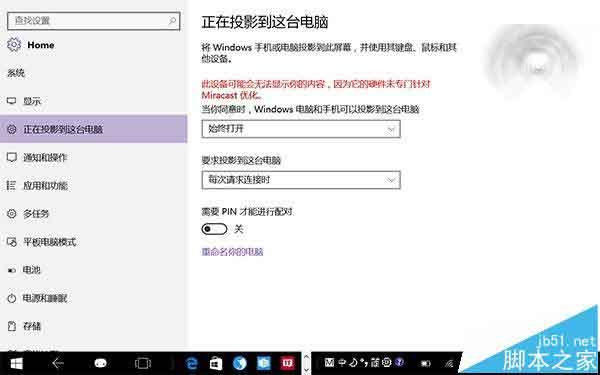
Task: Click the 显示 monitor icon
Action: 11,101
